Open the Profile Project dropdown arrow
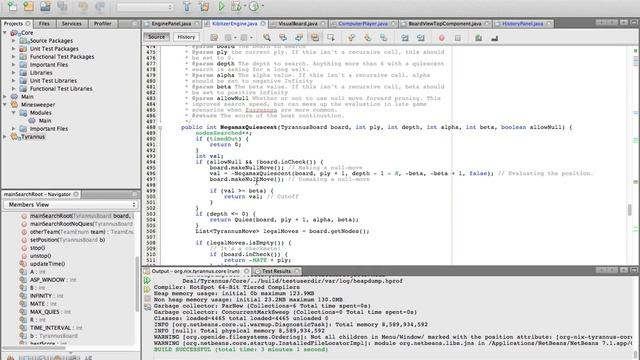Viewport: 640px width, 360px height. click(262, 6)
